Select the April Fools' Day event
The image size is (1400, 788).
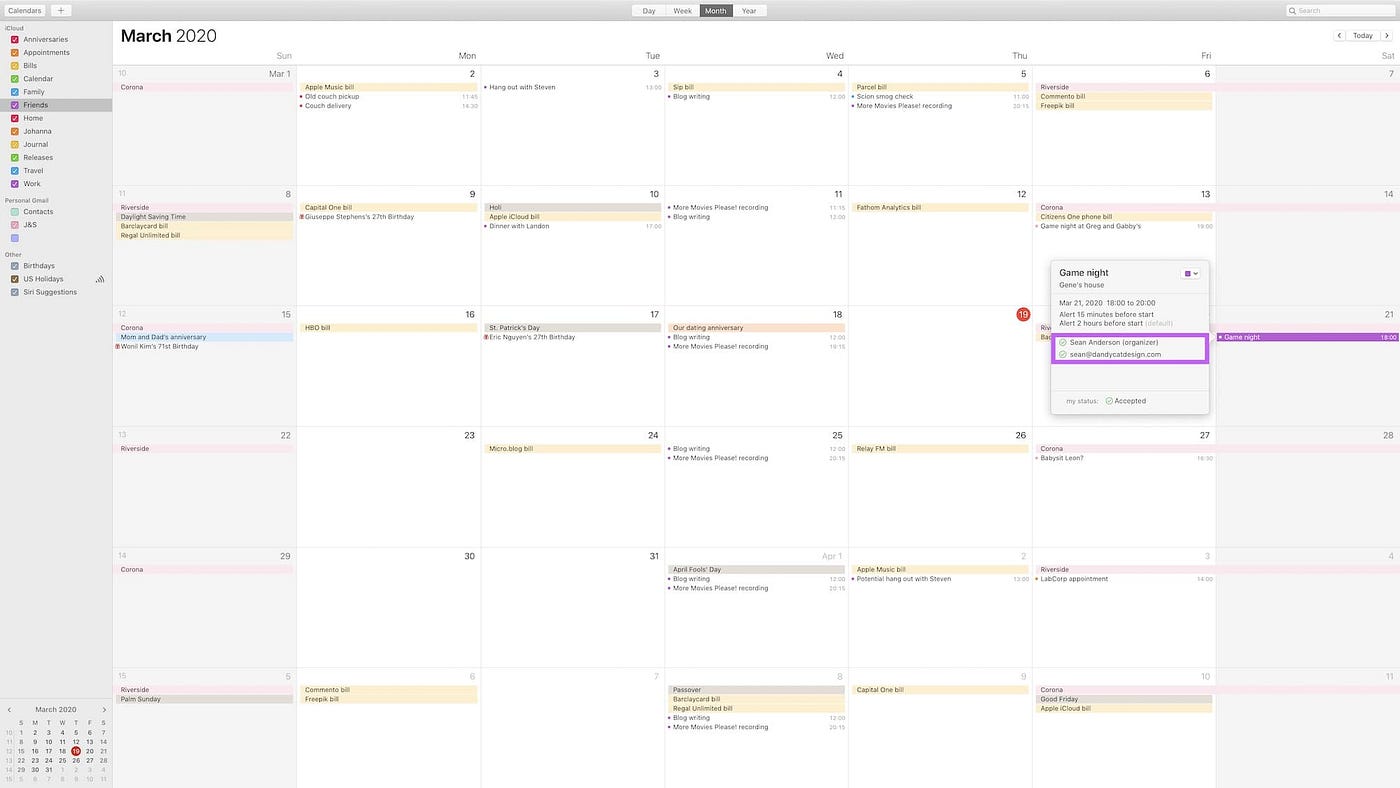point(756,570)
